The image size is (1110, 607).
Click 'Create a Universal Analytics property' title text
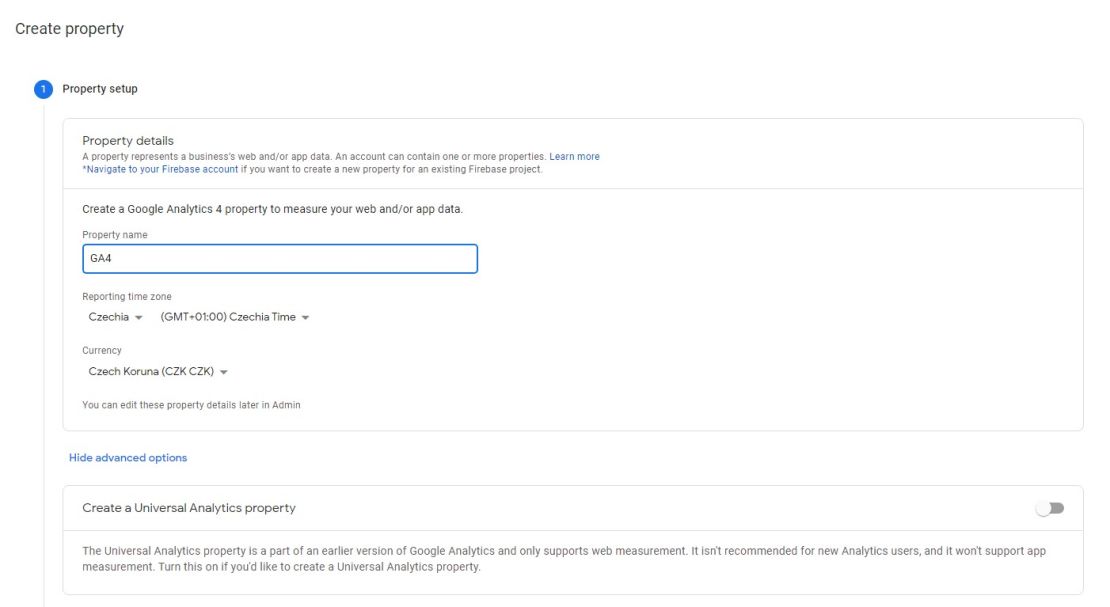tap(189, 508)
